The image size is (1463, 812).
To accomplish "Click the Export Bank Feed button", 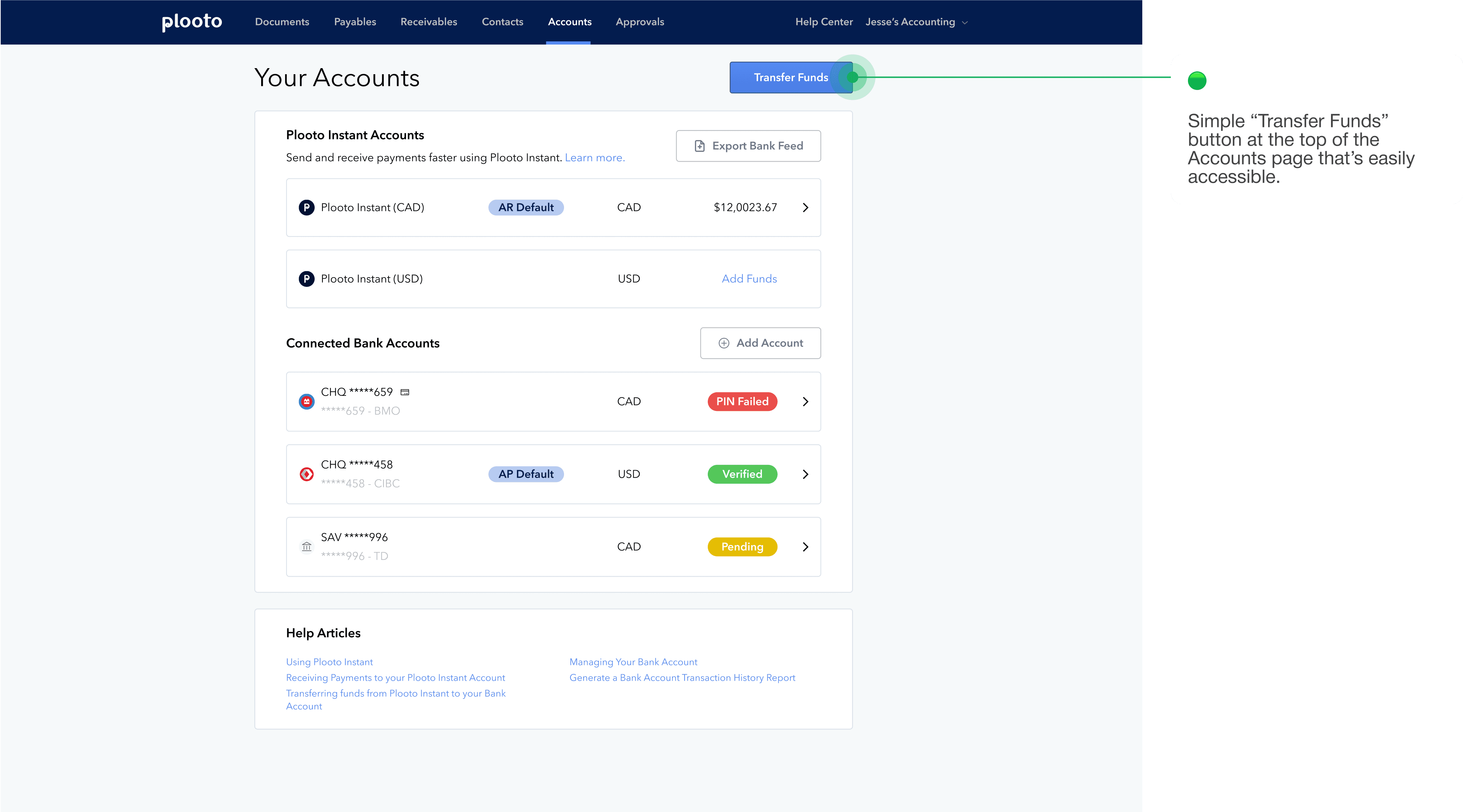I will tap(748, 146).
